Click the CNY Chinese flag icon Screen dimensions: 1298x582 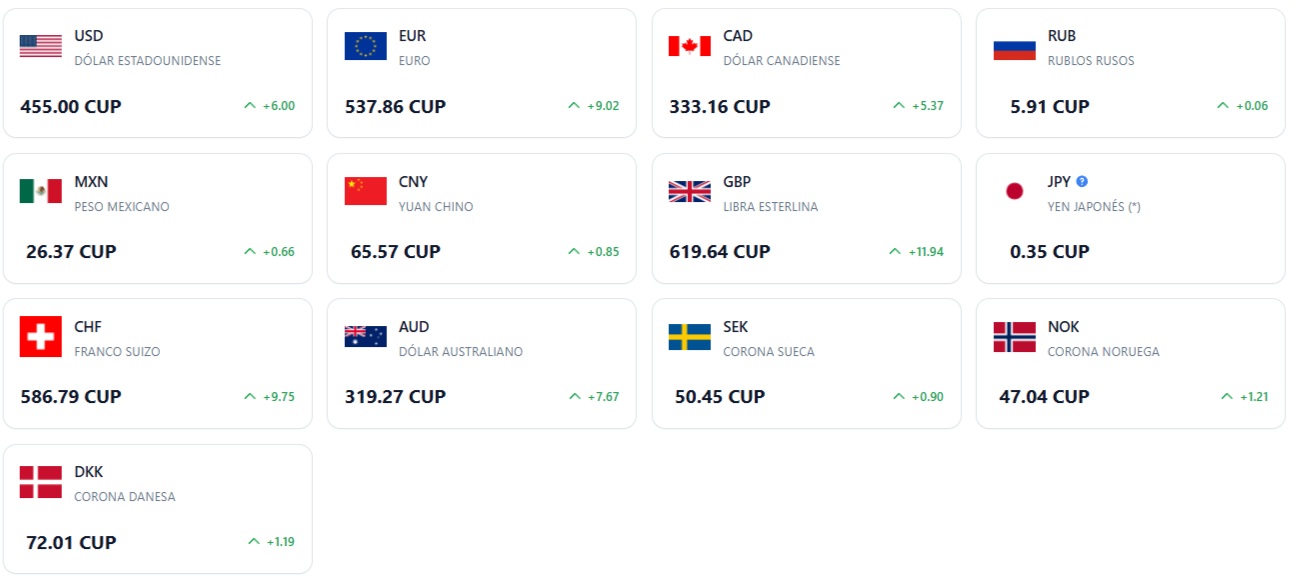[365, 189]
